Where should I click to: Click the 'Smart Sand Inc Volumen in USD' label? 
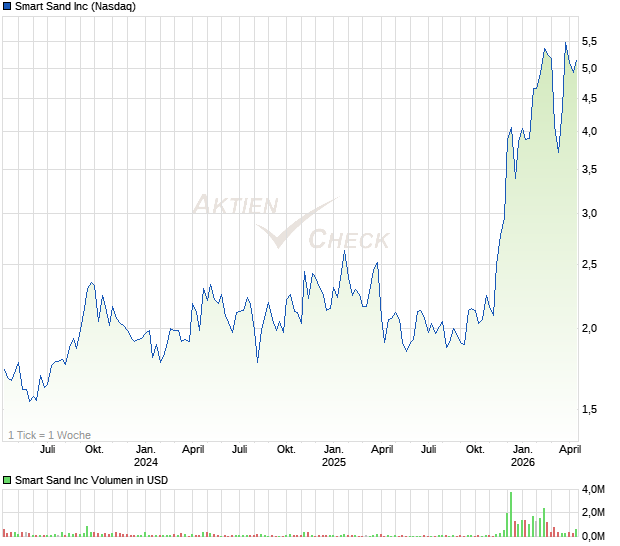tap(91, 480)
